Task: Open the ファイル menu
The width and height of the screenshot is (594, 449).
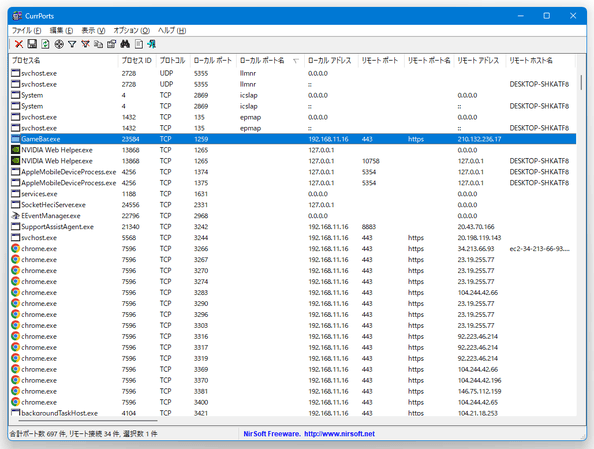Action: 26,30
